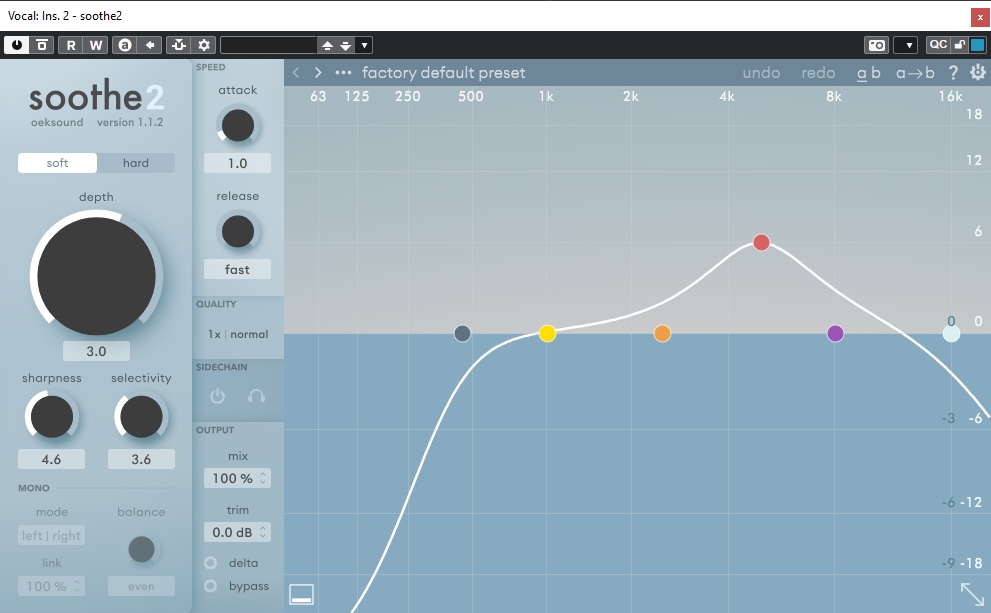Enable the delta radio button
Image resolution: width=991 pixels, height=613 pixels.
point(210,563)
